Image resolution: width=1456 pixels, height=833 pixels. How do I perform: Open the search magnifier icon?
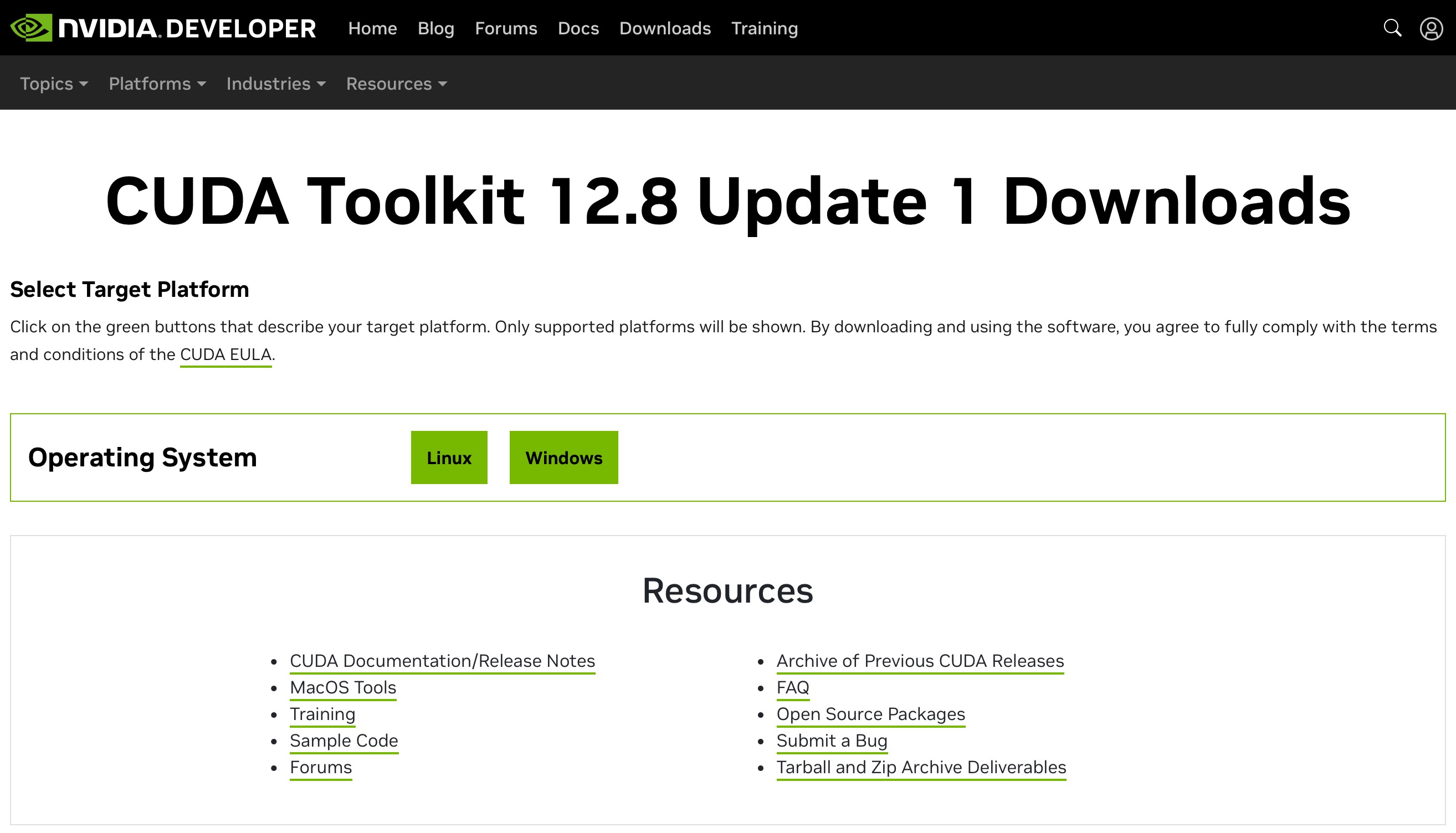point(1392,28)
